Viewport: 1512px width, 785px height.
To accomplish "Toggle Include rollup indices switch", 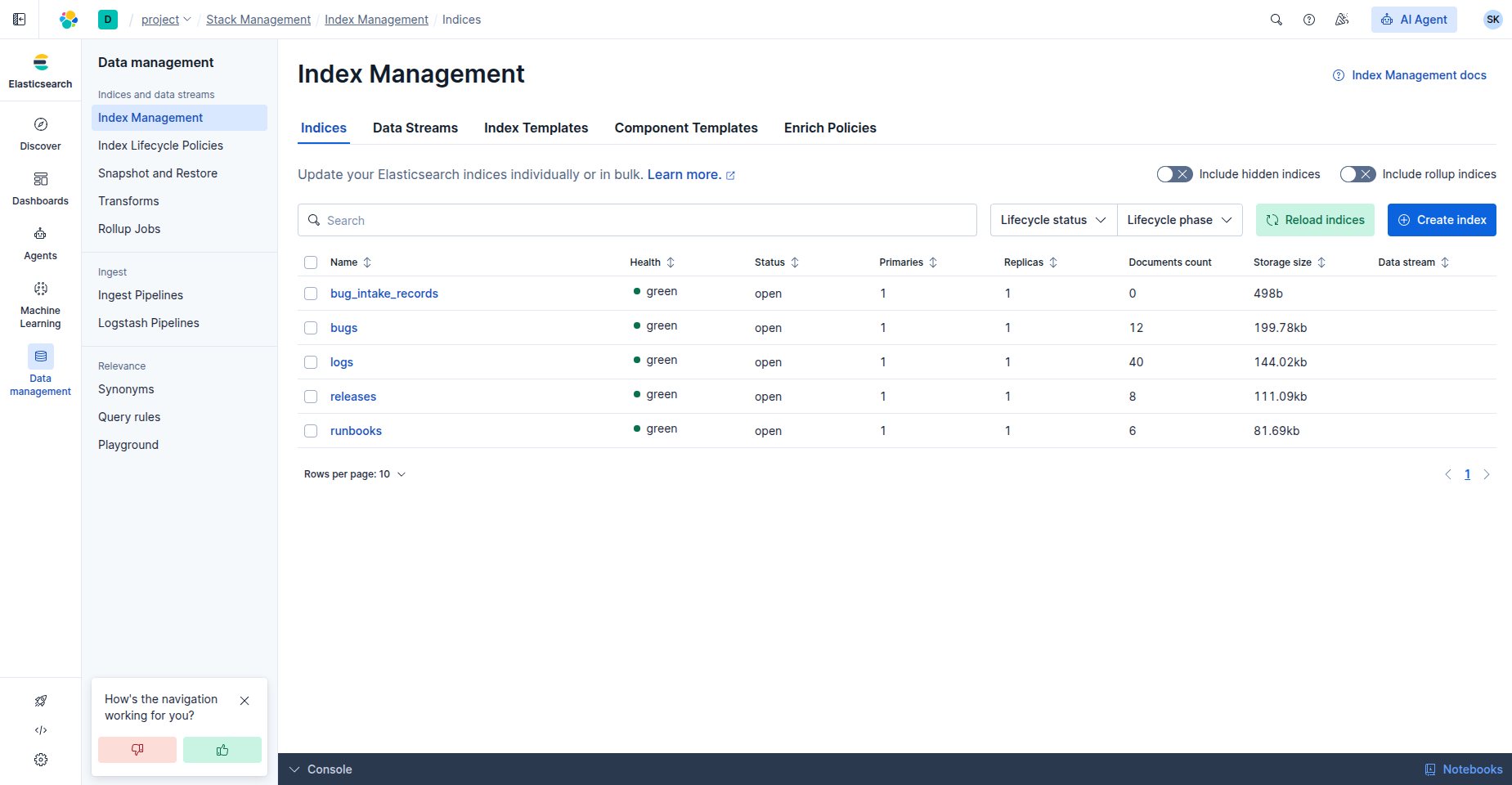I will click(1358, 174).
